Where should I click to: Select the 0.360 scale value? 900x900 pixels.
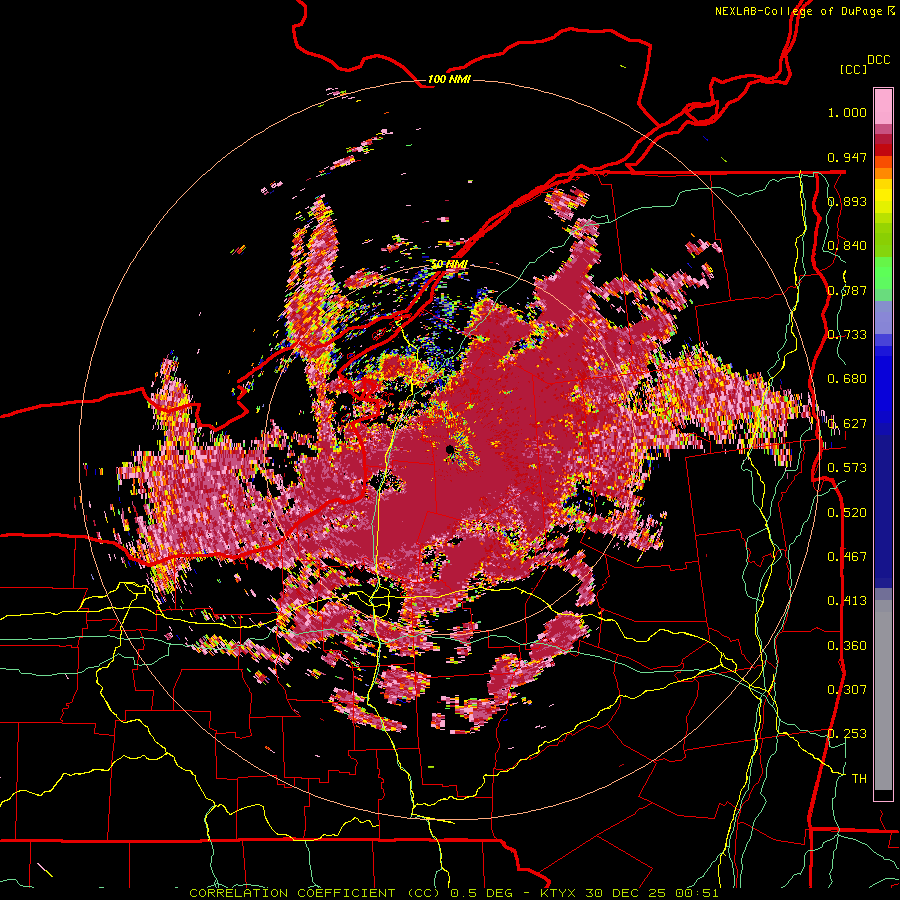coord(847,646)
